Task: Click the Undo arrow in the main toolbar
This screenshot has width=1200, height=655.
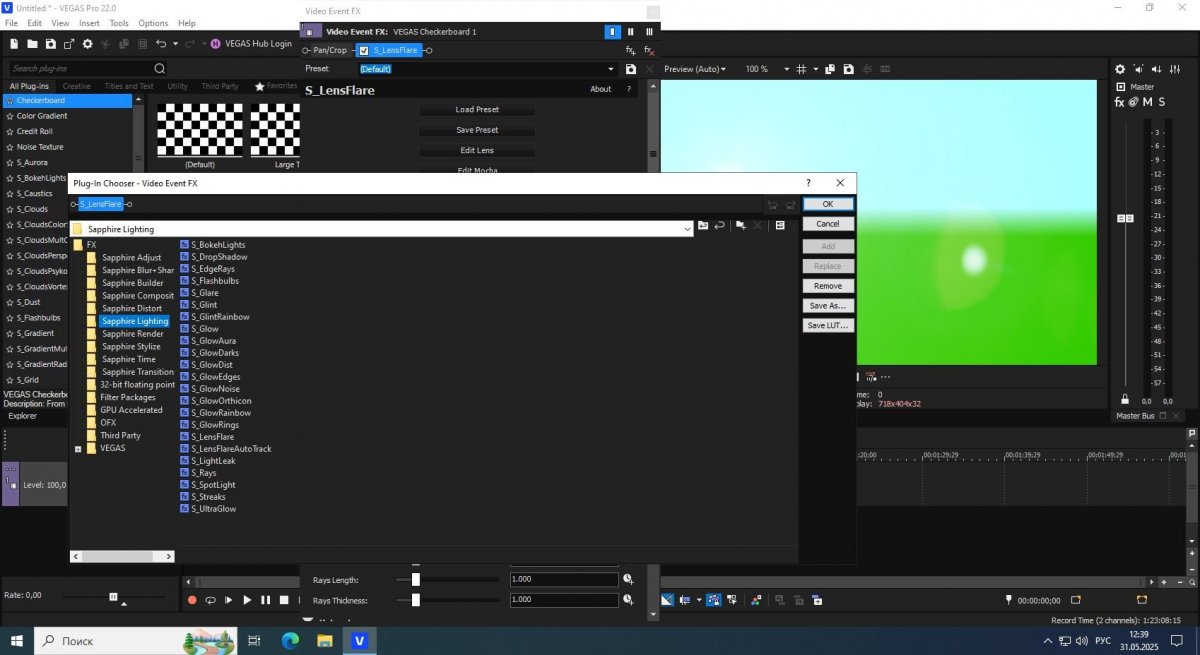Action: (x=160, y=44)
